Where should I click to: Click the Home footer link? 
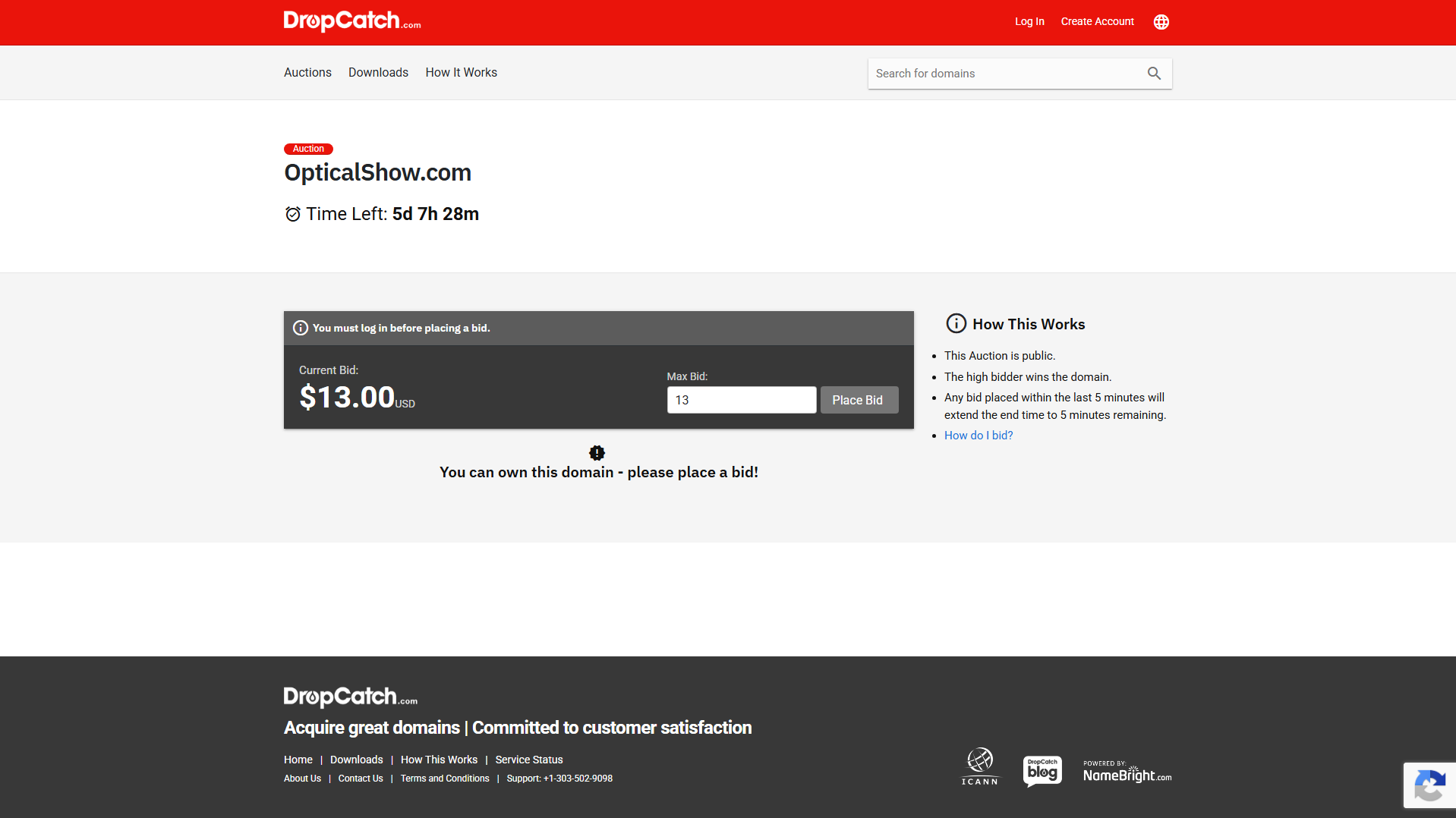(298, 760)
